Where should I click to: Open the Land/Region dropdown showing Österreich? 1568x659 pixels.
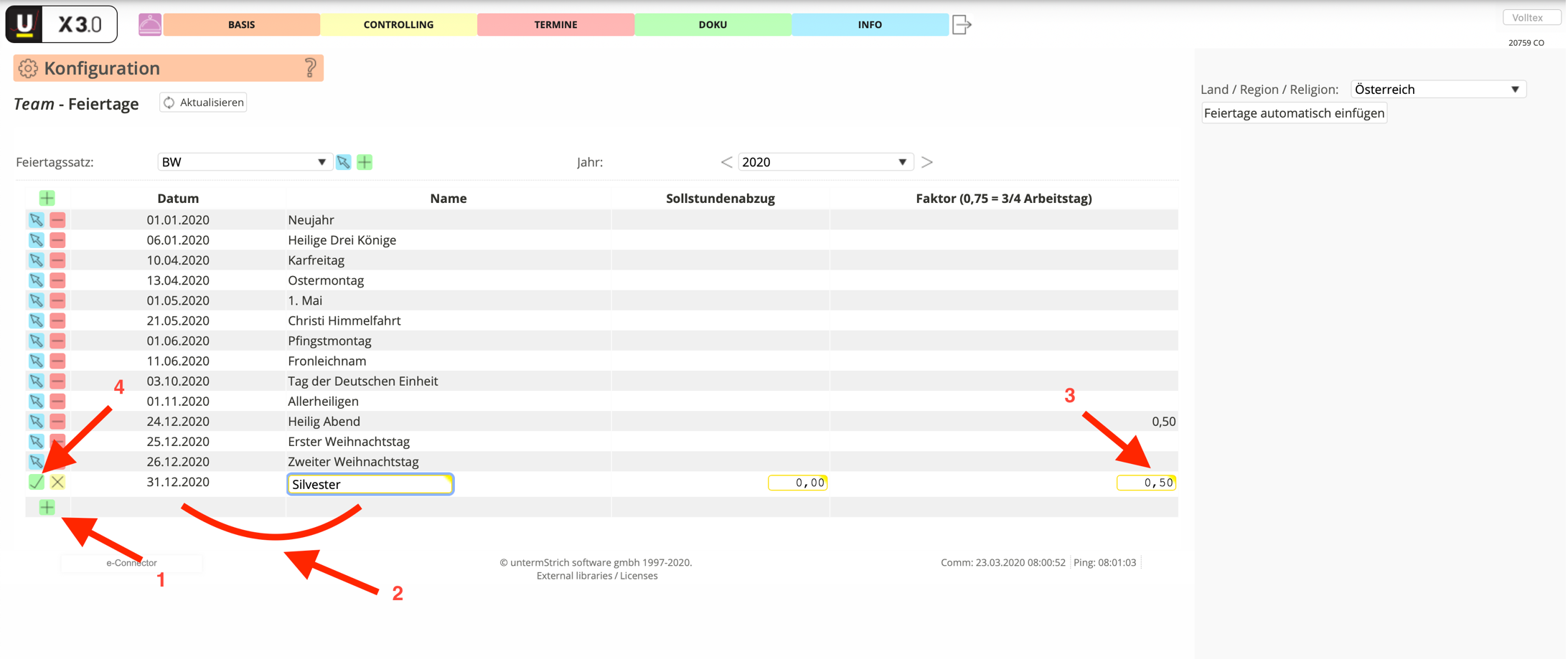tap(1437, 89)
